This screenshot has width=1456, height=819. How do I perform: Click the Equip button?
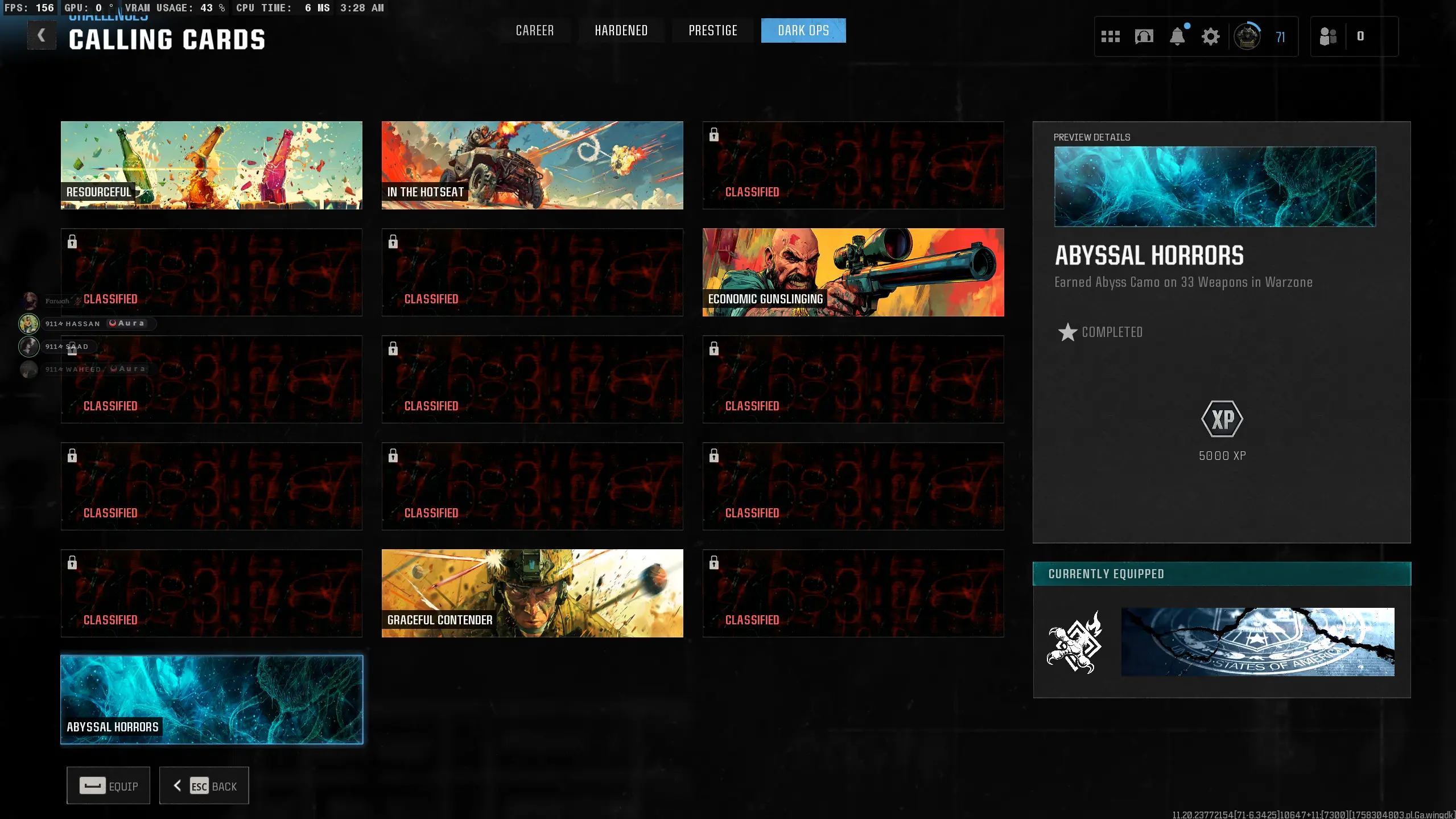[x=108, y=785]
